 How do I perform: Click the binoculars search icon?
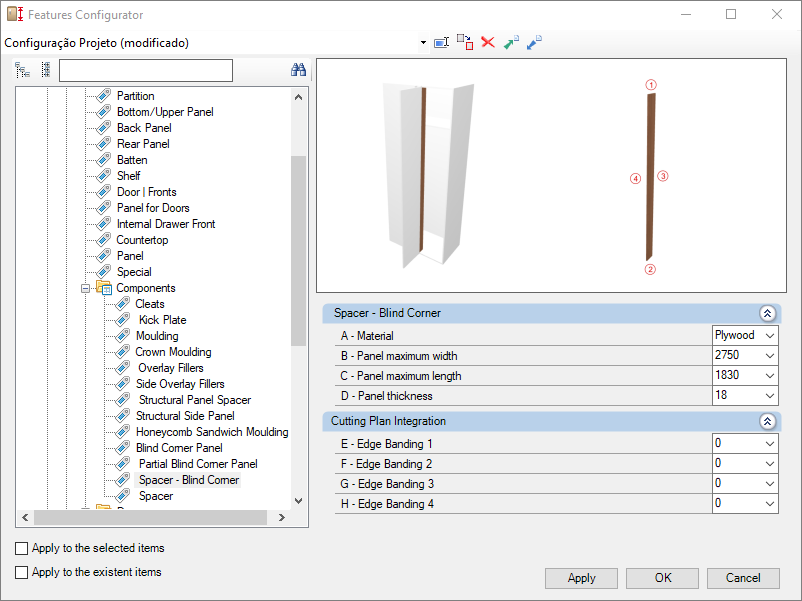coord(298,70)
